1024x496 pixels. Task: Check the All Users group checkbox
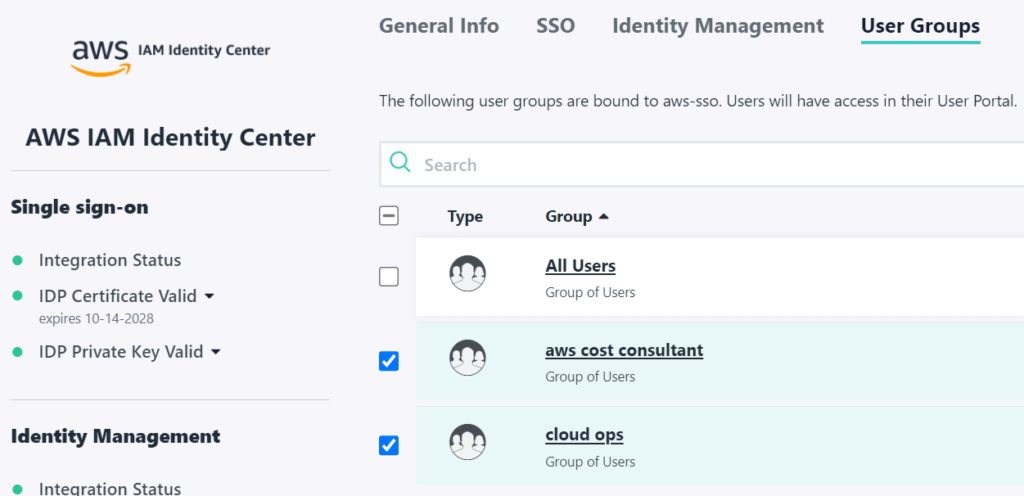389,277
